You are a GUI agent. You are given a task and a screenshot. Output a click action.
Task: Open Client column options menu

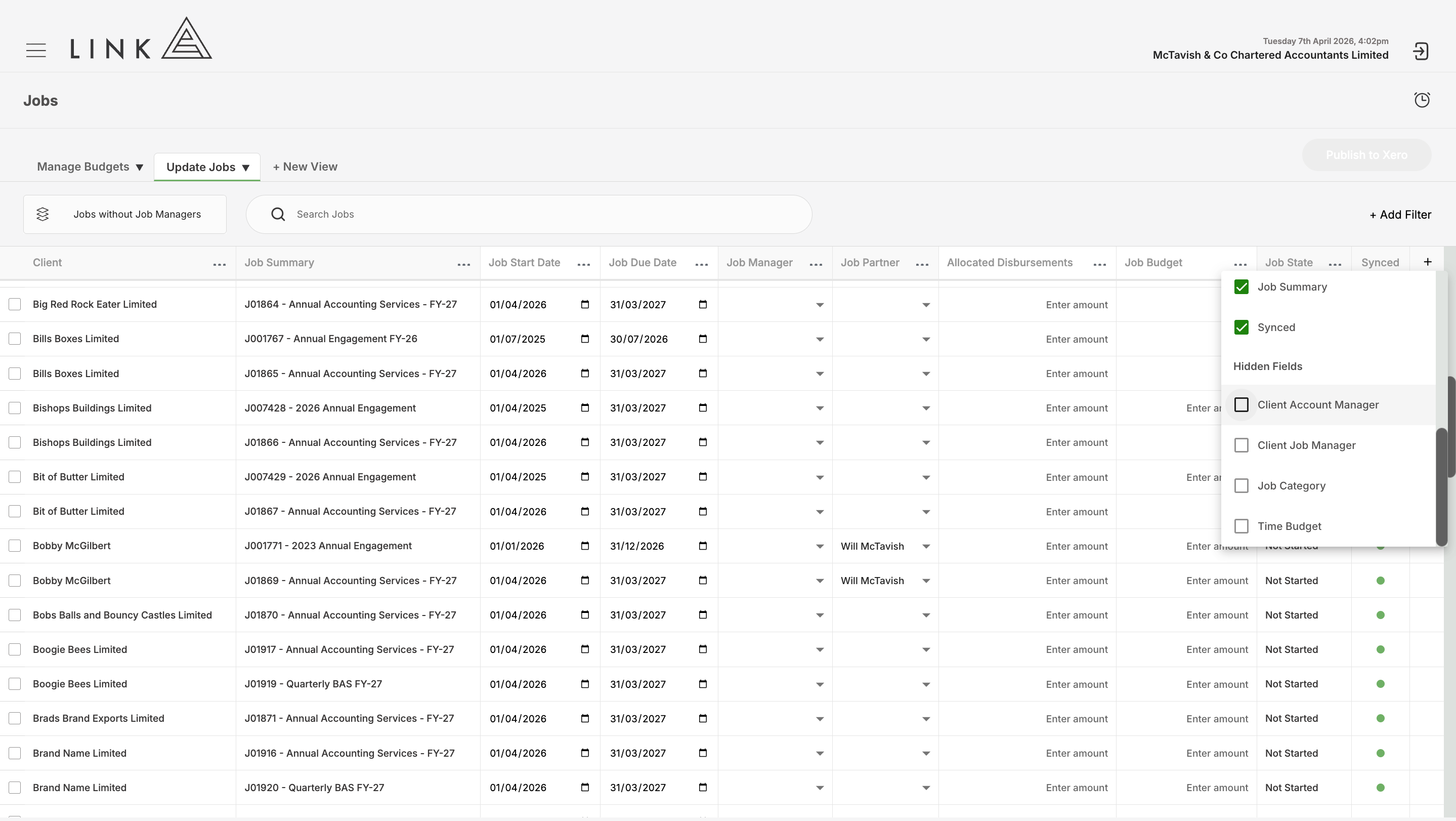point(219,264)
